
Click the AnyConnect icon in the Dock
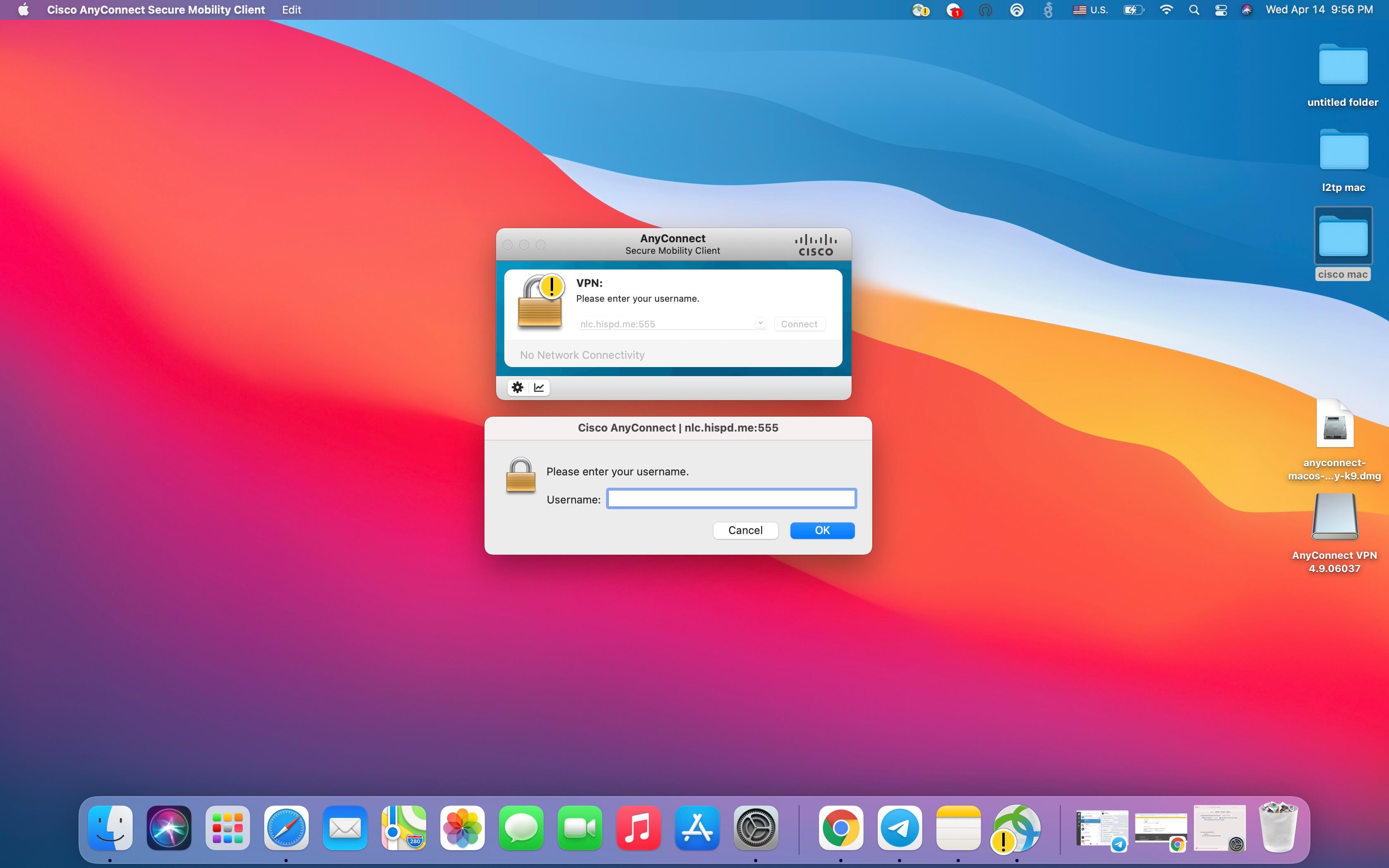coord(1016,828)
